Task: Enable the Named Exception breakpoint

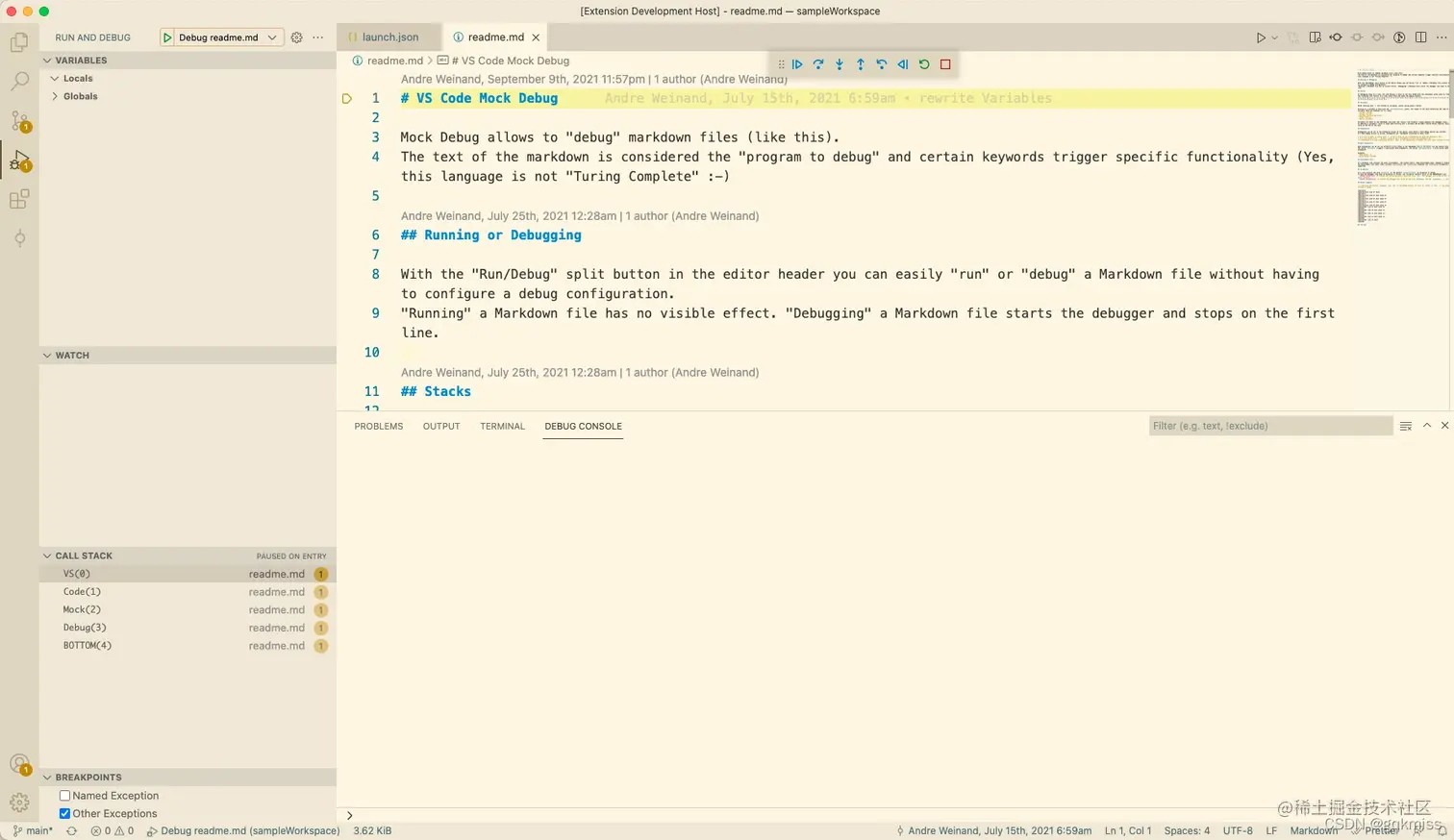Action: (64, 796)
